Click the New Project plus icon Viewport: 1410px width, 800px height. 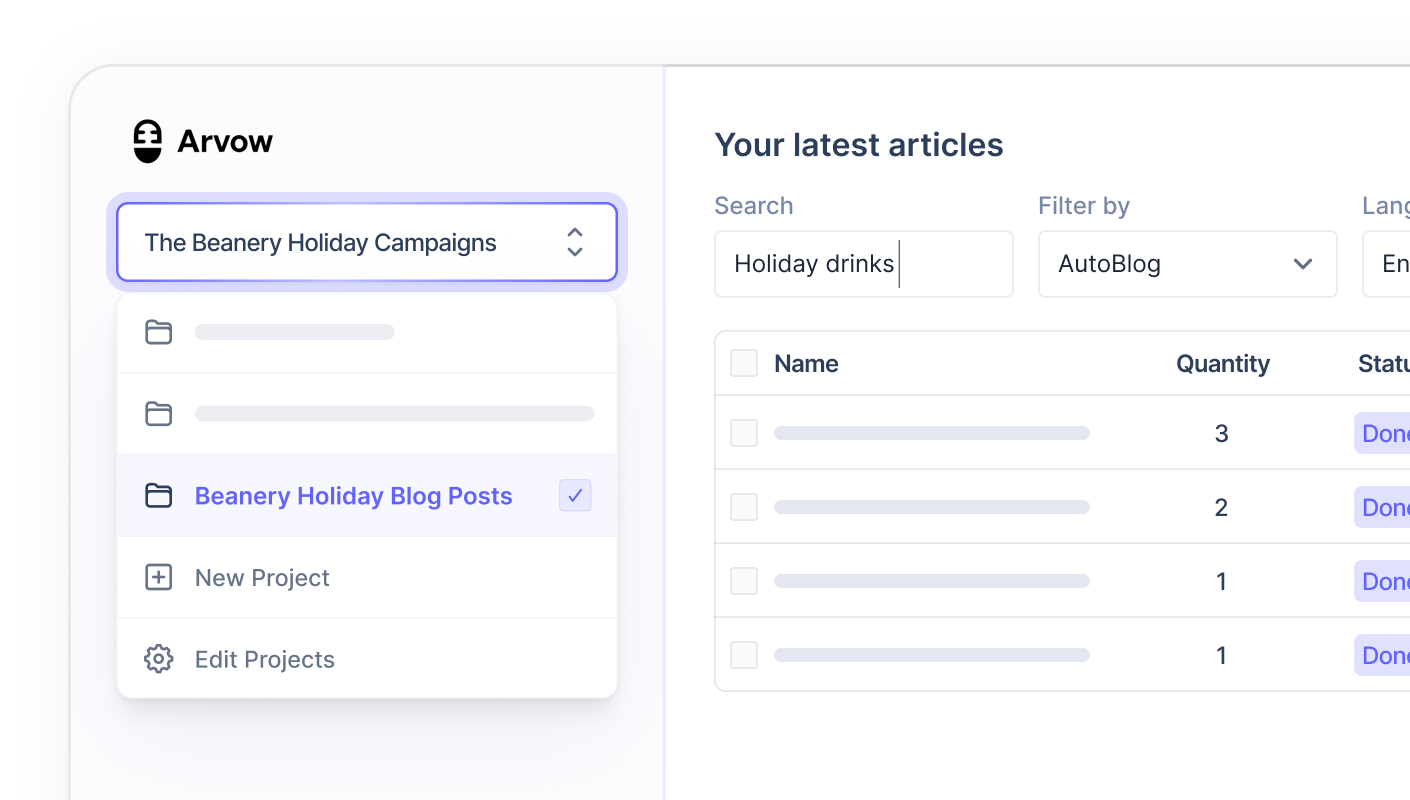(158, 577)
